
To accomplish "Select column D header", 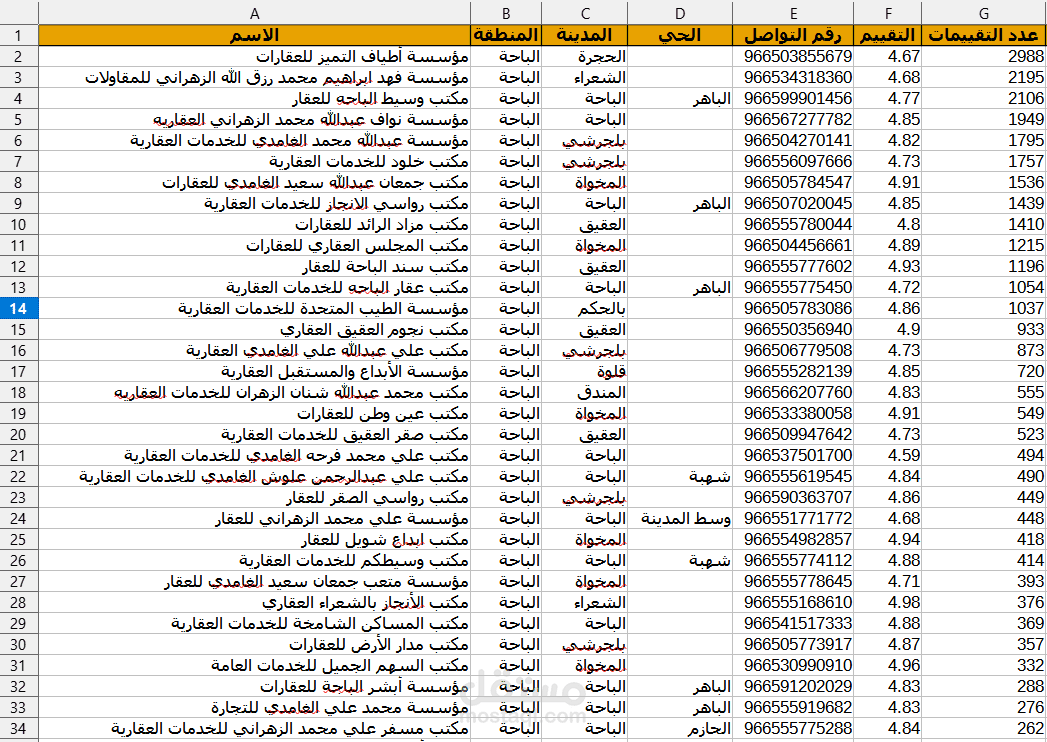I will 680,13.
